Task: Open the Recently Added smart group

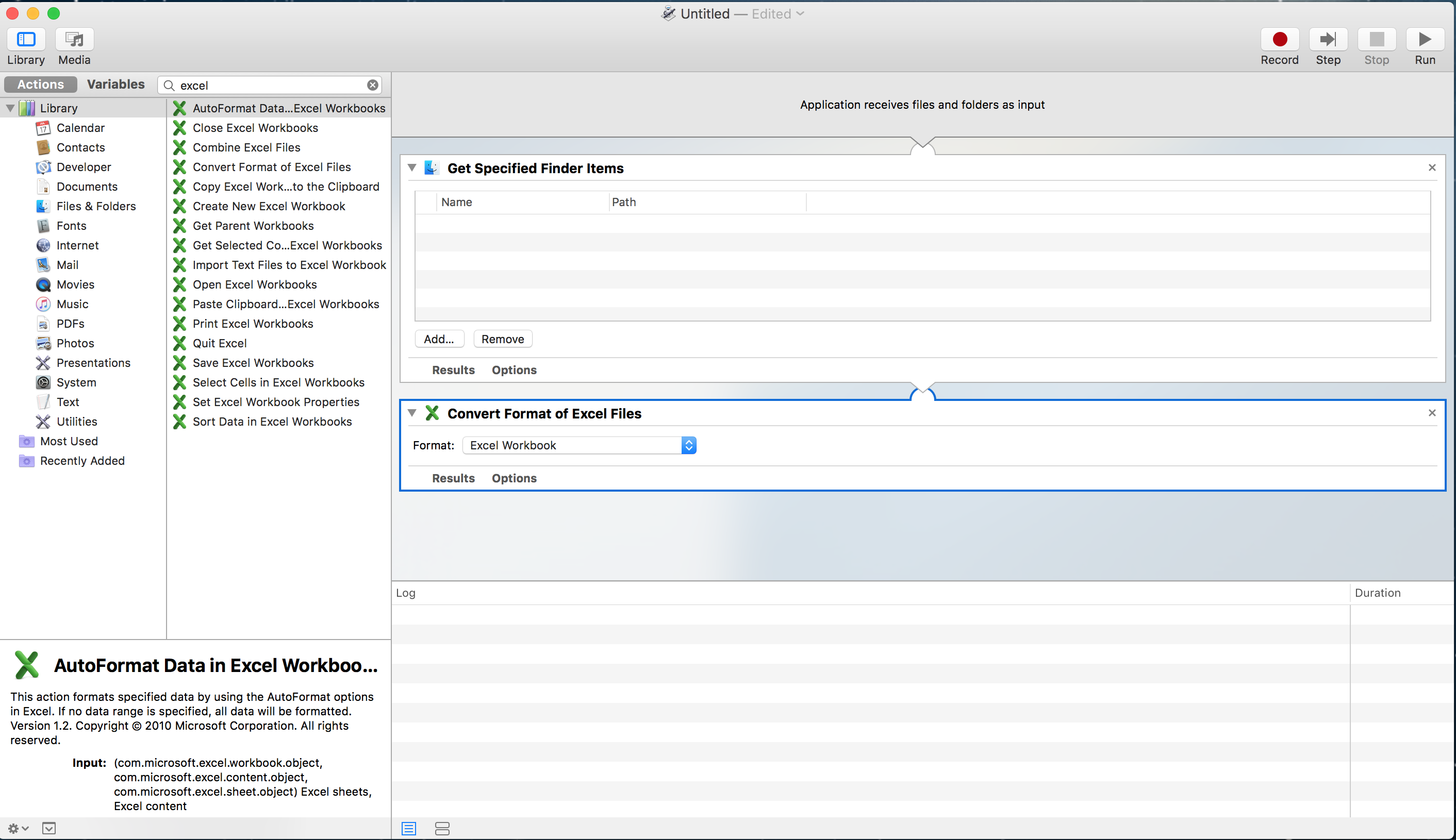Action: point(82,461)
